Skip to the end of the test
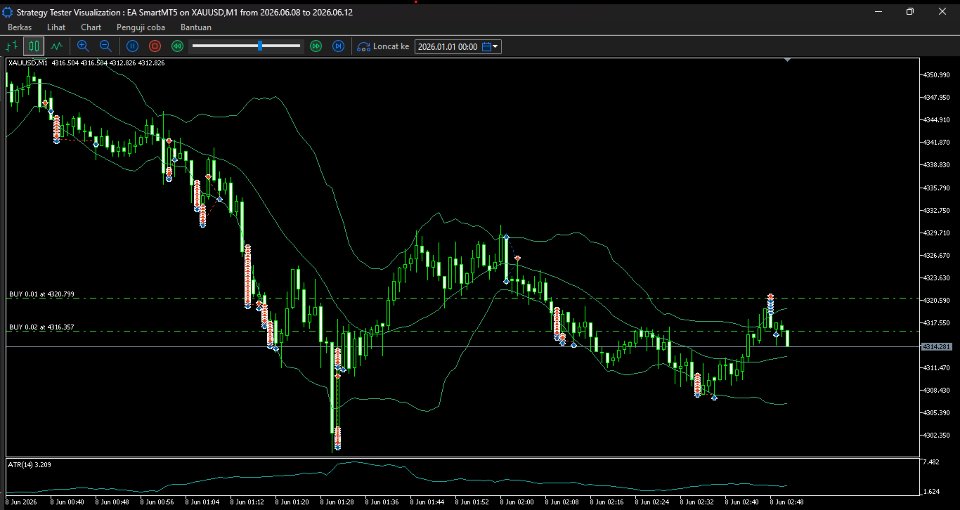The width and height of the screenshot is (960, 510). pyautogui.click(x=338, y=46)
